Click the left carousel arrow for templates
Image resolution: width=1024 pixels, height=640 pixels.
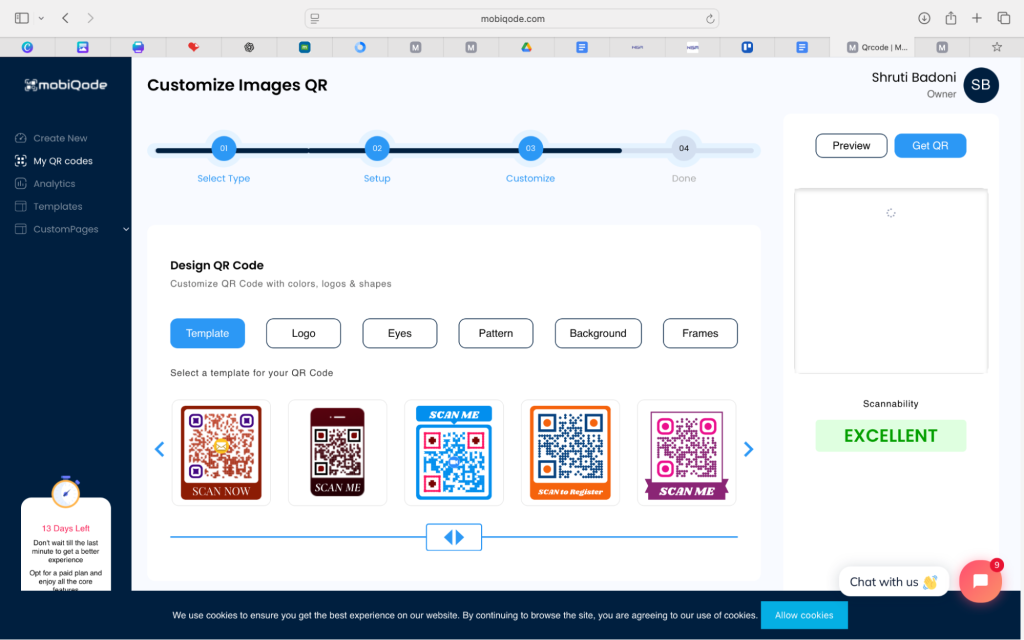click(x=160, y=449)
